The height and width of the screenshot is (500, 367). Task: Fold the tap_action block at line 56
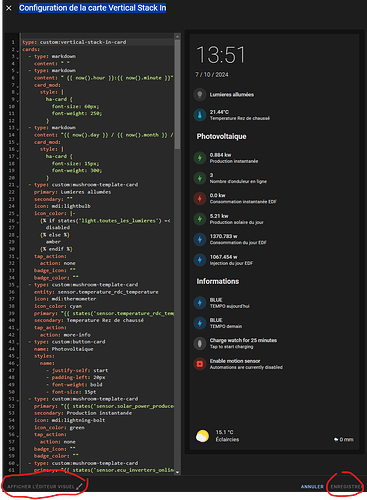coord(17,435)
